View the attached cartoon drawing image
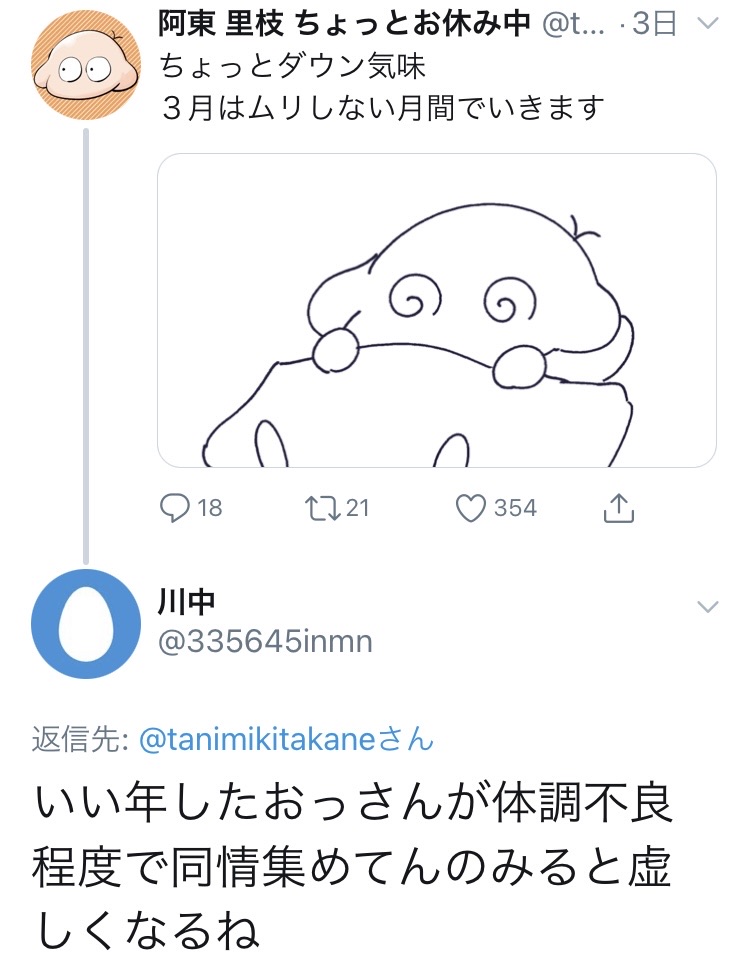749x976 pixels. tap(437, 310)
